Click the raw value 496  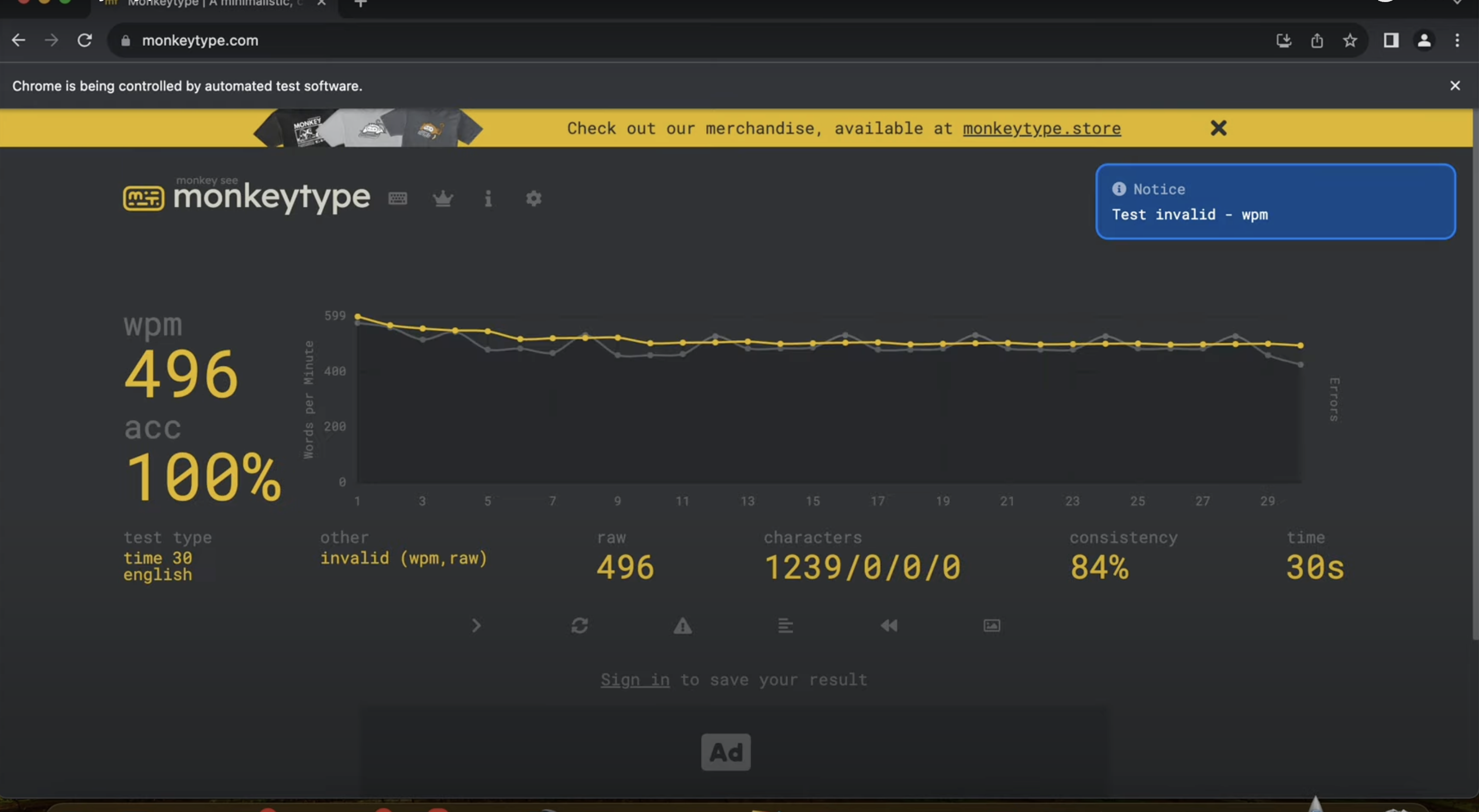click(x=625, y=568)
